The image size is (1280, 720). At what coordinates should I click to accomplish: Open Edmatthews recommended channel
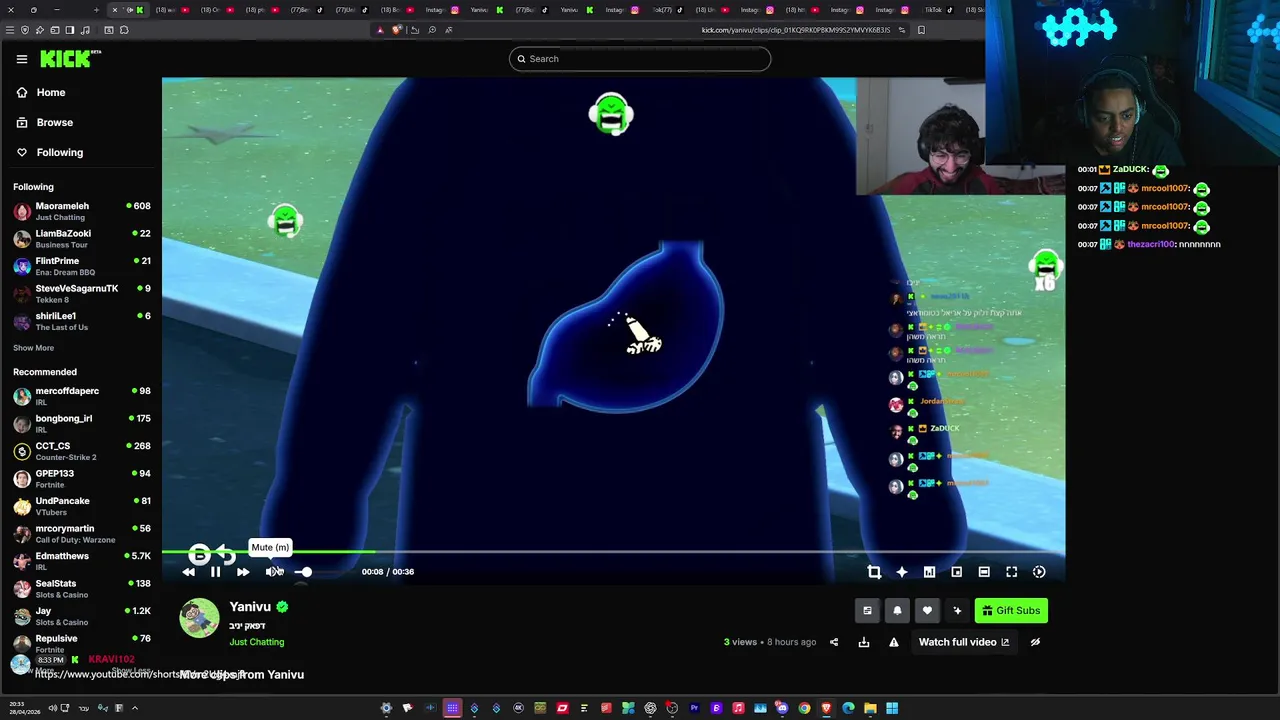click(x=81, y=561)
